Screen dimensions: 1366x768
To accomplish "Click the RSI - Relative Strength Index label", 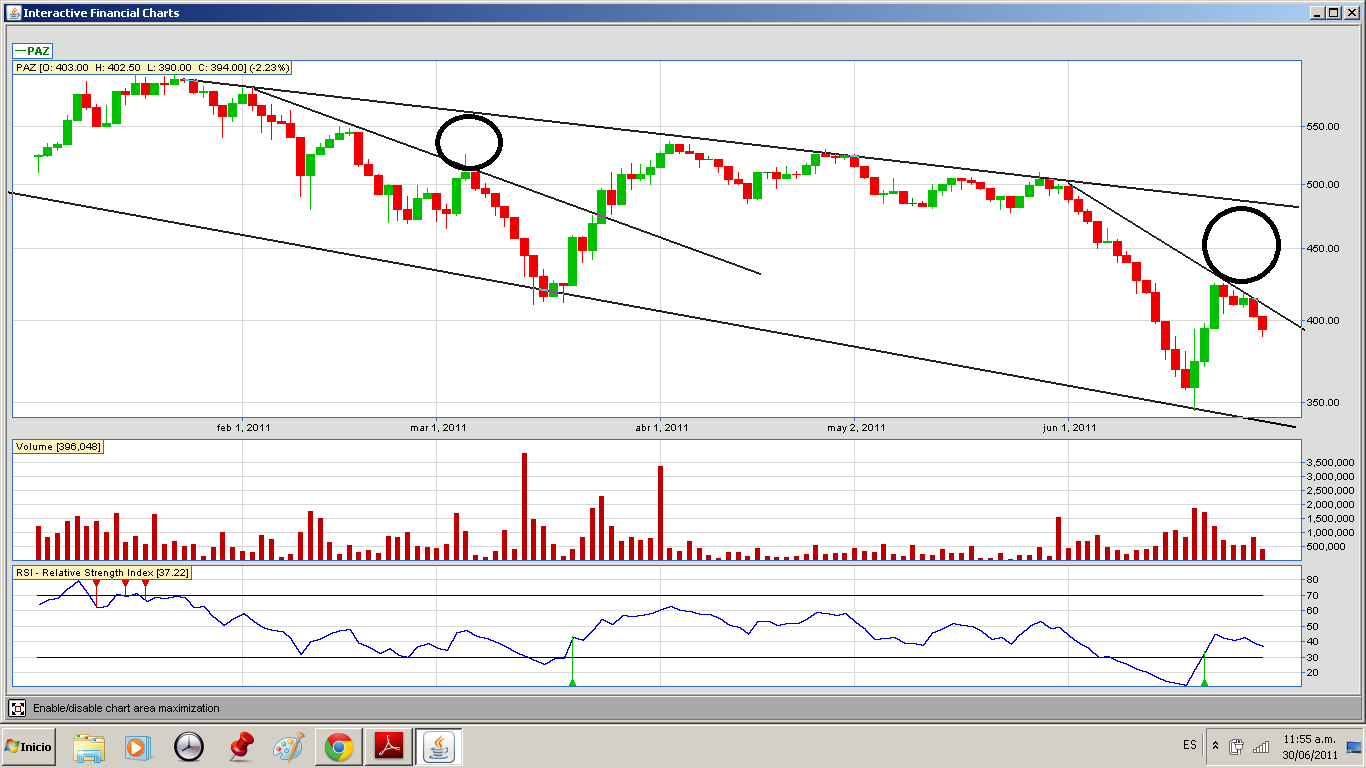I will pyautogui.click(x=102, y=572).
